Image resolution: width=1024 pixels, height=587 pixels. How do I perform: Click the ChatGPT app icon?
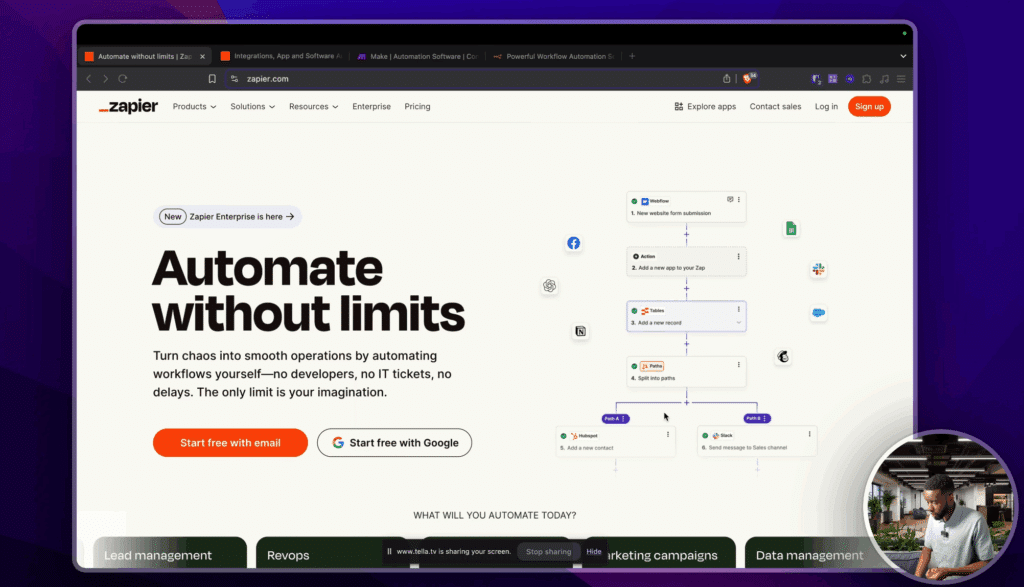coord(549,286)
